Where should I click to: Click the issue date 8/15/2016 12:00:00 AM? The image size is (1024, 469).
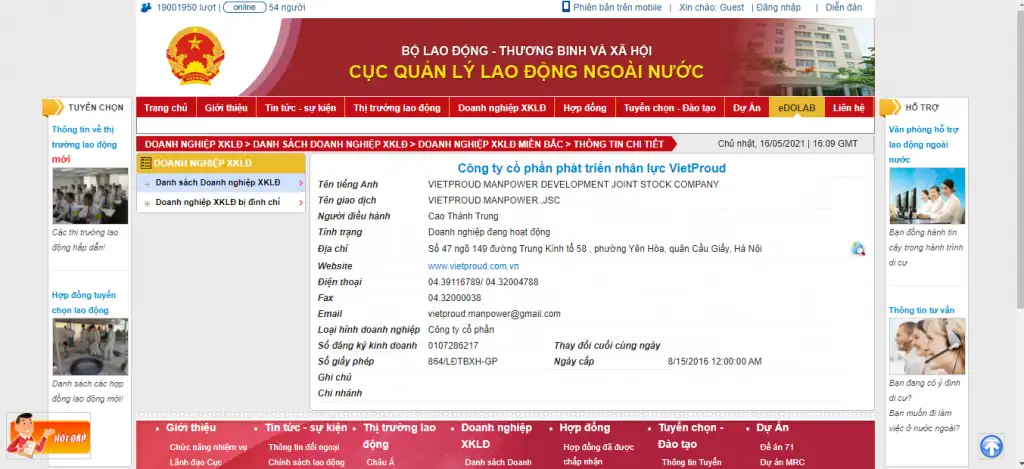pos(714,361)
